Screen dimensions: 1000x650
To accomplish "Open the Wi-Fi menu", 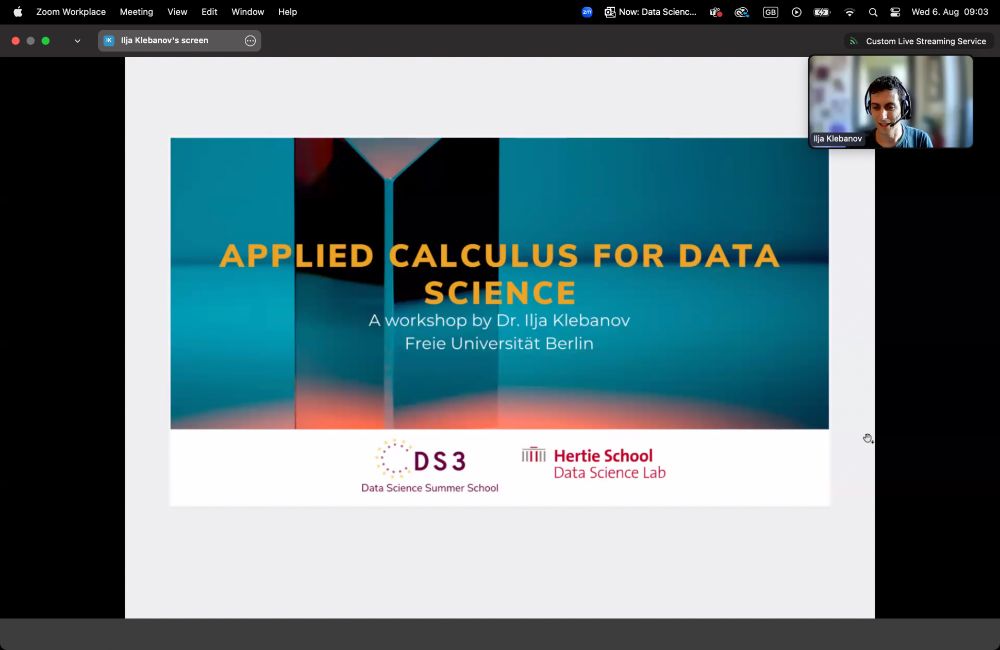I will coord(849,11).
